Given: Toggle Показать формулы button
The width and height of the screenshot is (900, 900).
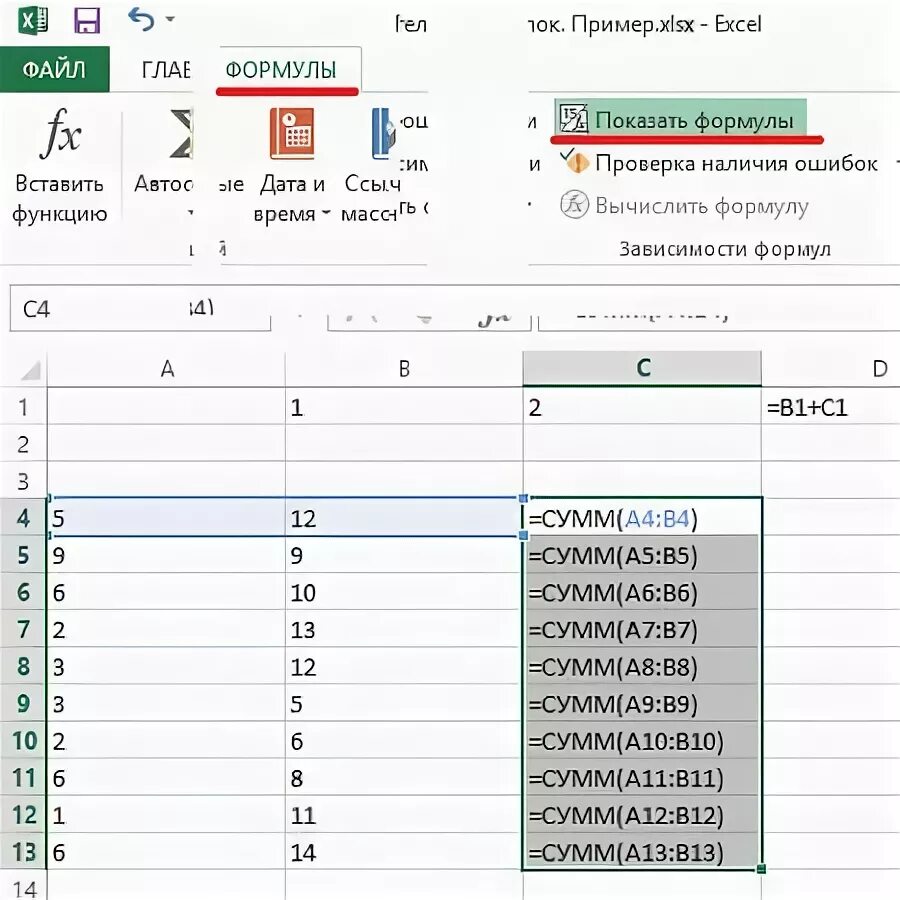Looking at the screenshot, I should click(680, 119).
